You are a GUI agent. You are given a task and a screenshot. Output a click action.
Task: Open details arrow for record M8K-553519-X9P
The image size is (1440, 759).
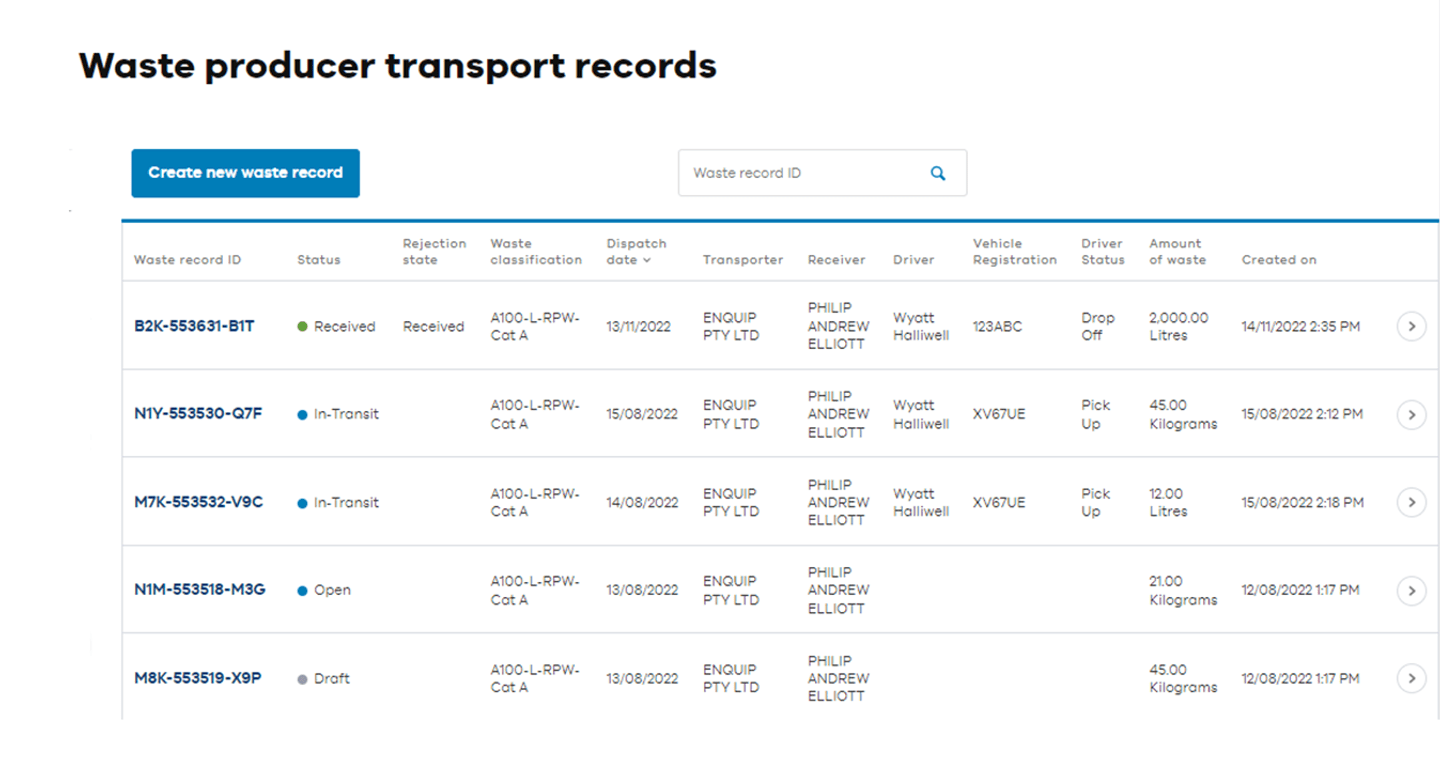click(1411, 678)
